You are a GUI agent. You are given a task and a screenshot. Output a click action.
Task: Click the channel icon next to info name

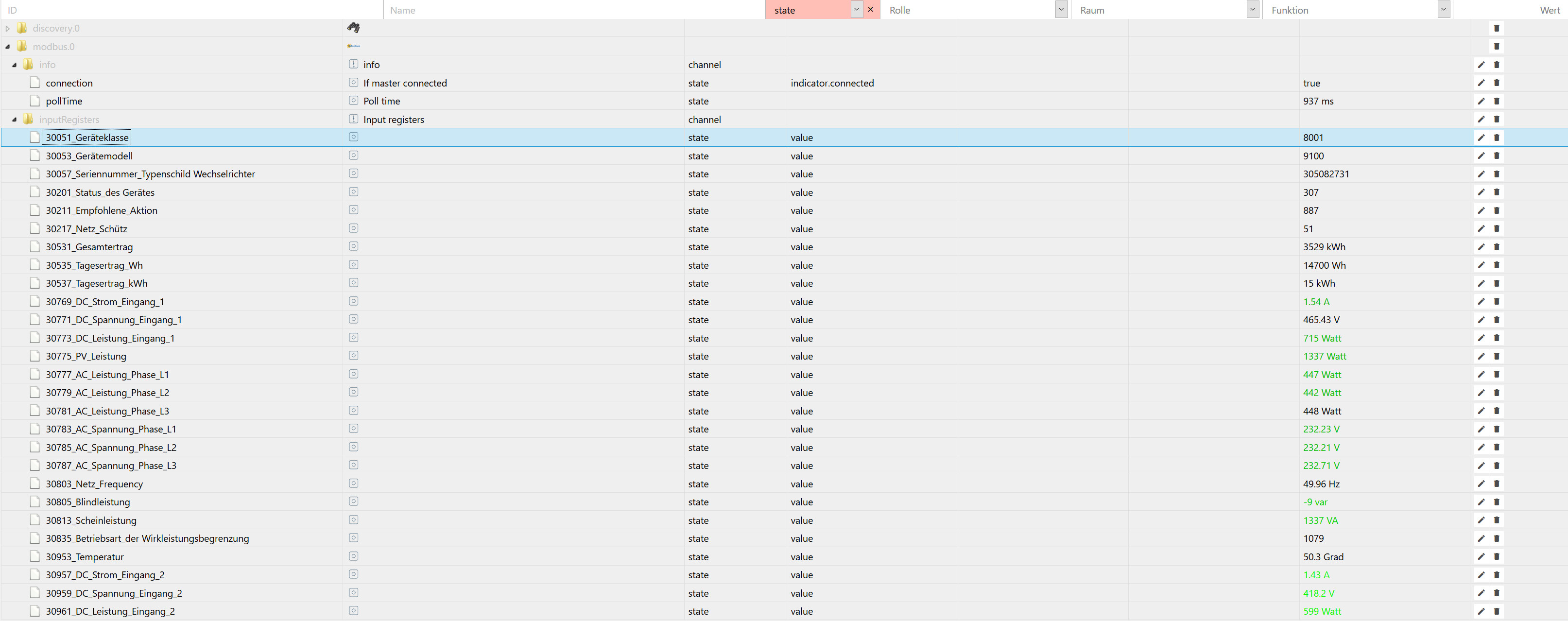[354, 64]
